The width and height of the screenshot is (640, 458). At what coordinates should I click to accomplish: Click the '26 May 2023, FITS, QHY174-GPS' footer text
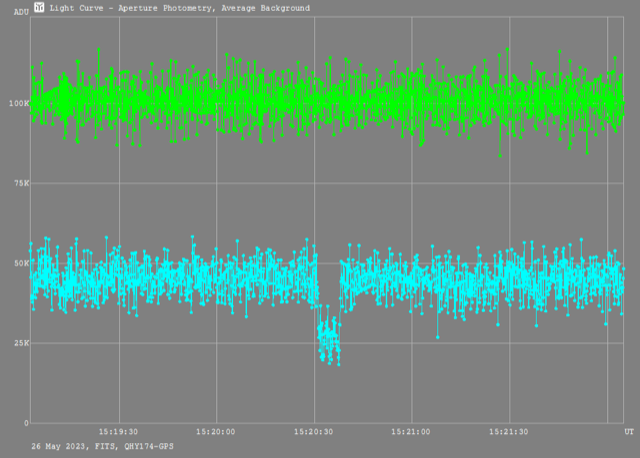(102, 447)
